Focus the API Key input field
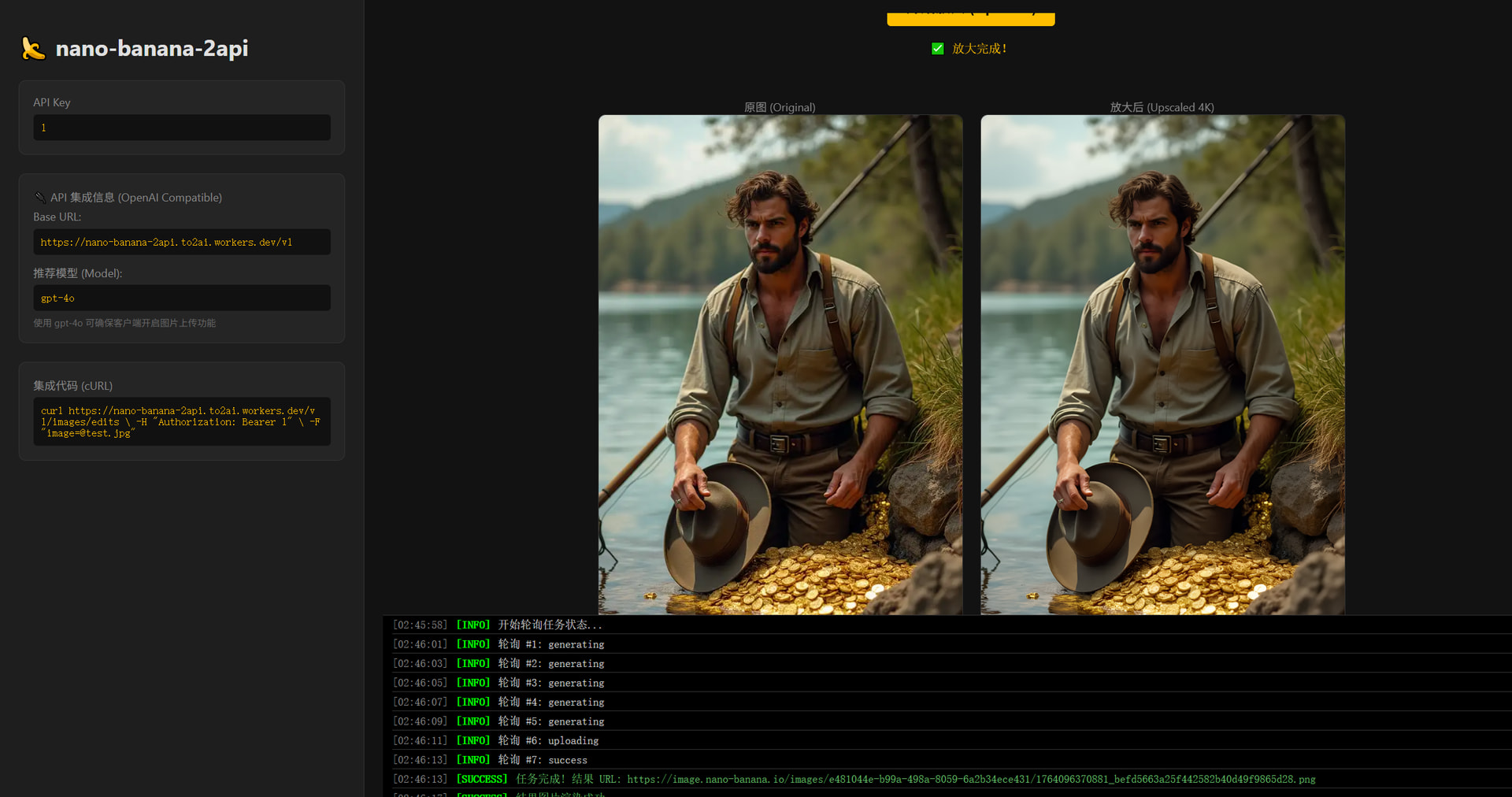1512x797 pixels. coord(182,128)
